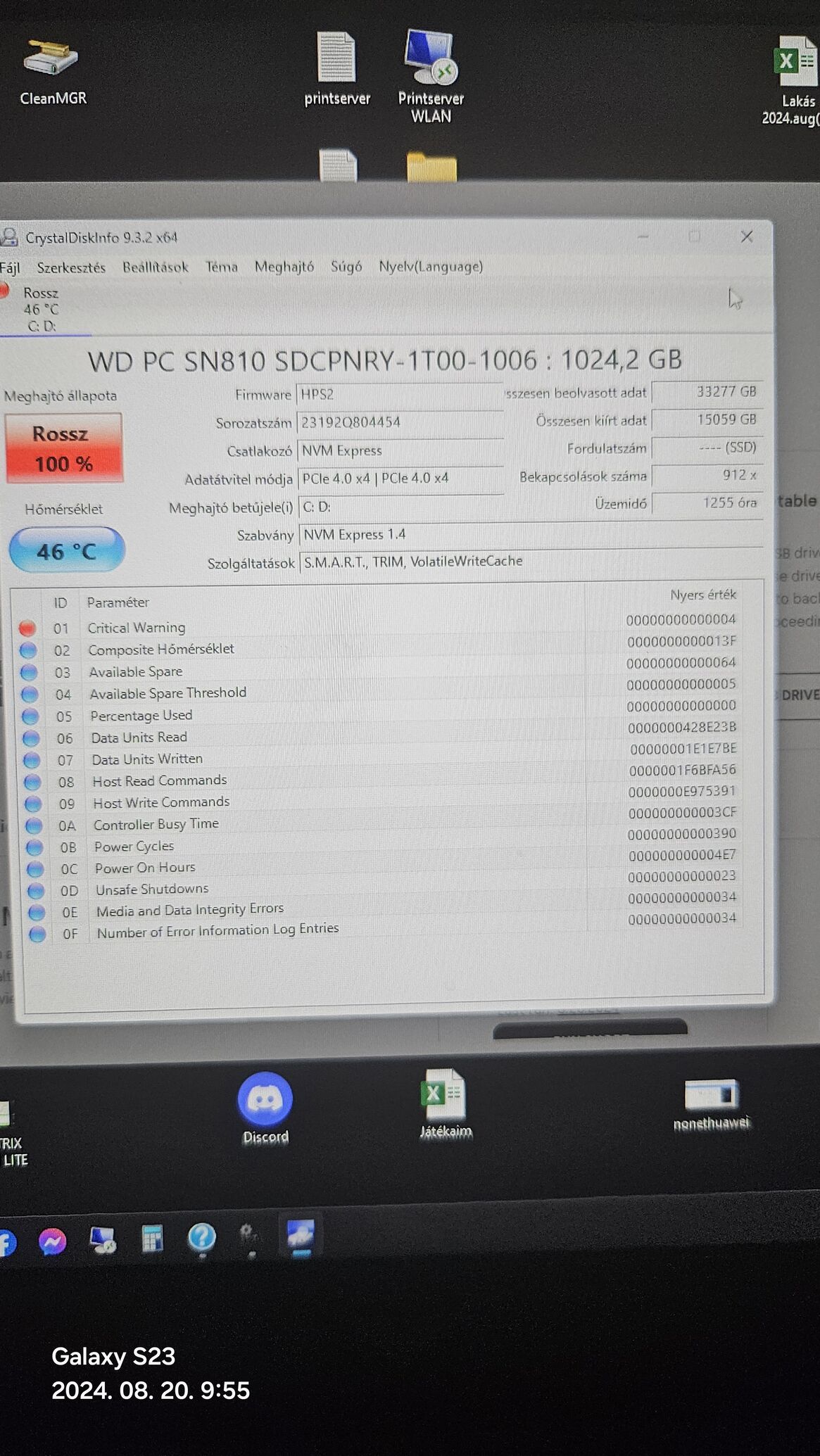Open the Nyelv(Language) menu

point(431,267)
